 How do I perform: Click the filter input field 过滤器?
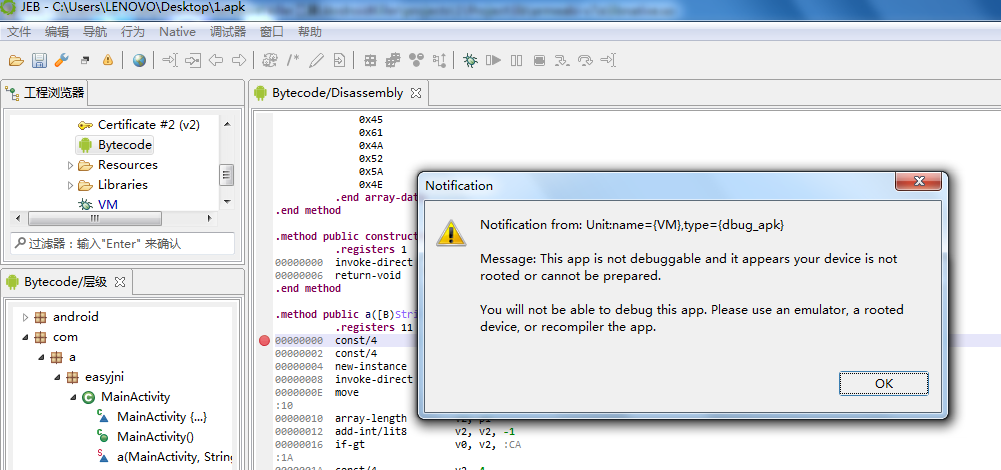click(x=123, y=243)
